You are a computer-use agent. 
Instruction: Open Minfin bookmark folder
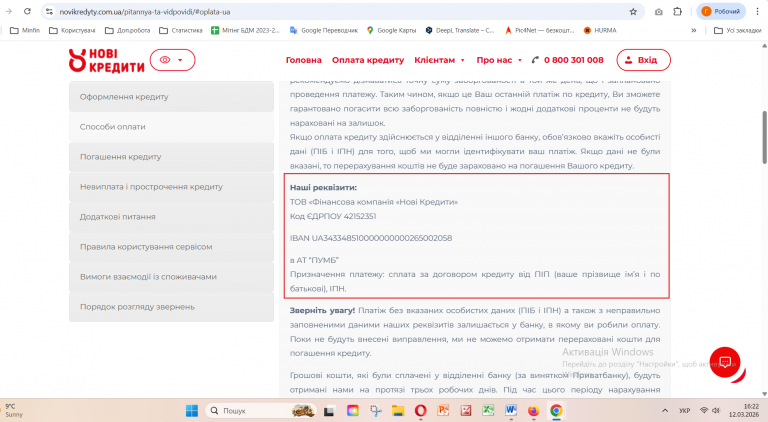tap(25, 30)
